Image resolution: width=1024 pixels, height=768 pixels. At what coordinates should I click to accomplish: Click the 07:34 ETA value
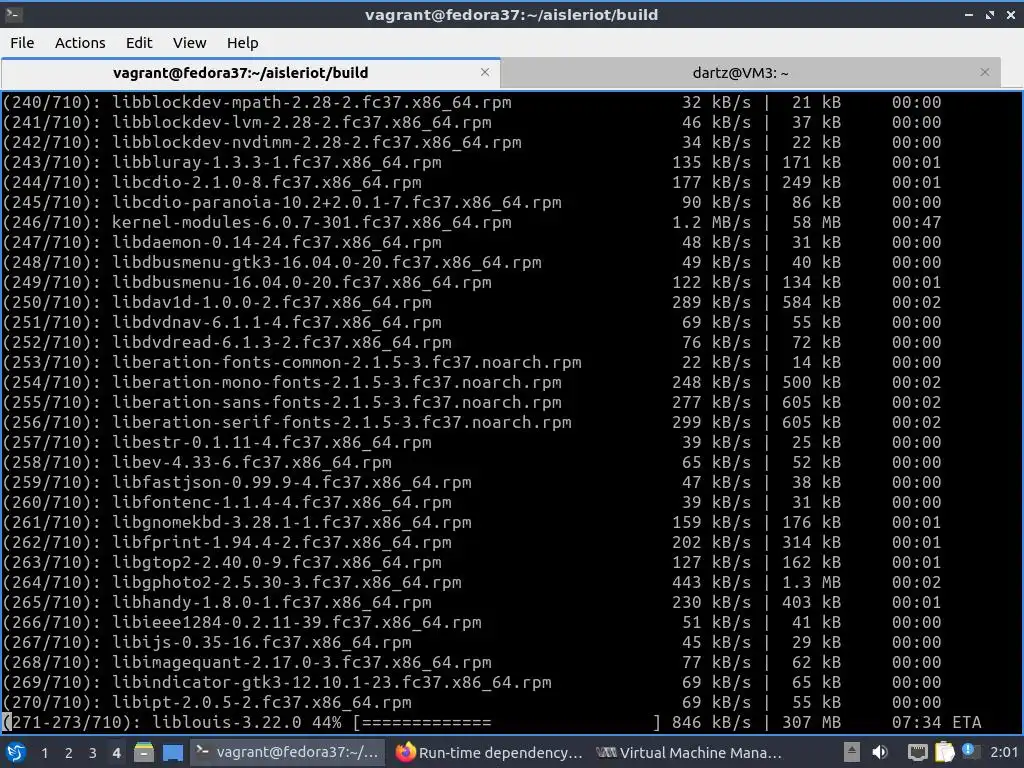click(936, 722)
